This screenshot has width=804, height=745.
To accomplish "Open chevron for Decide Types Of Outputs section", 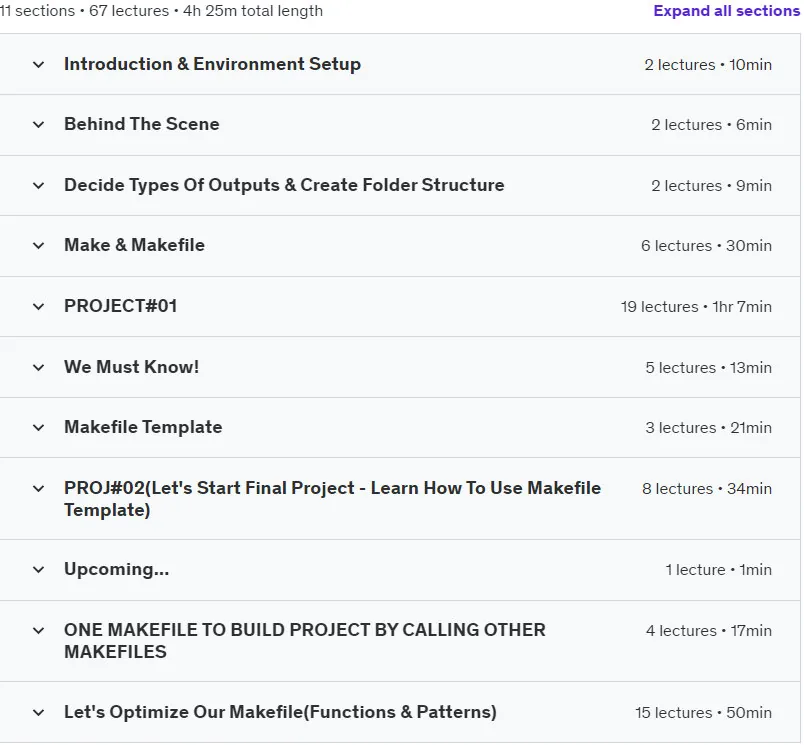I will [x=38, y=186].
